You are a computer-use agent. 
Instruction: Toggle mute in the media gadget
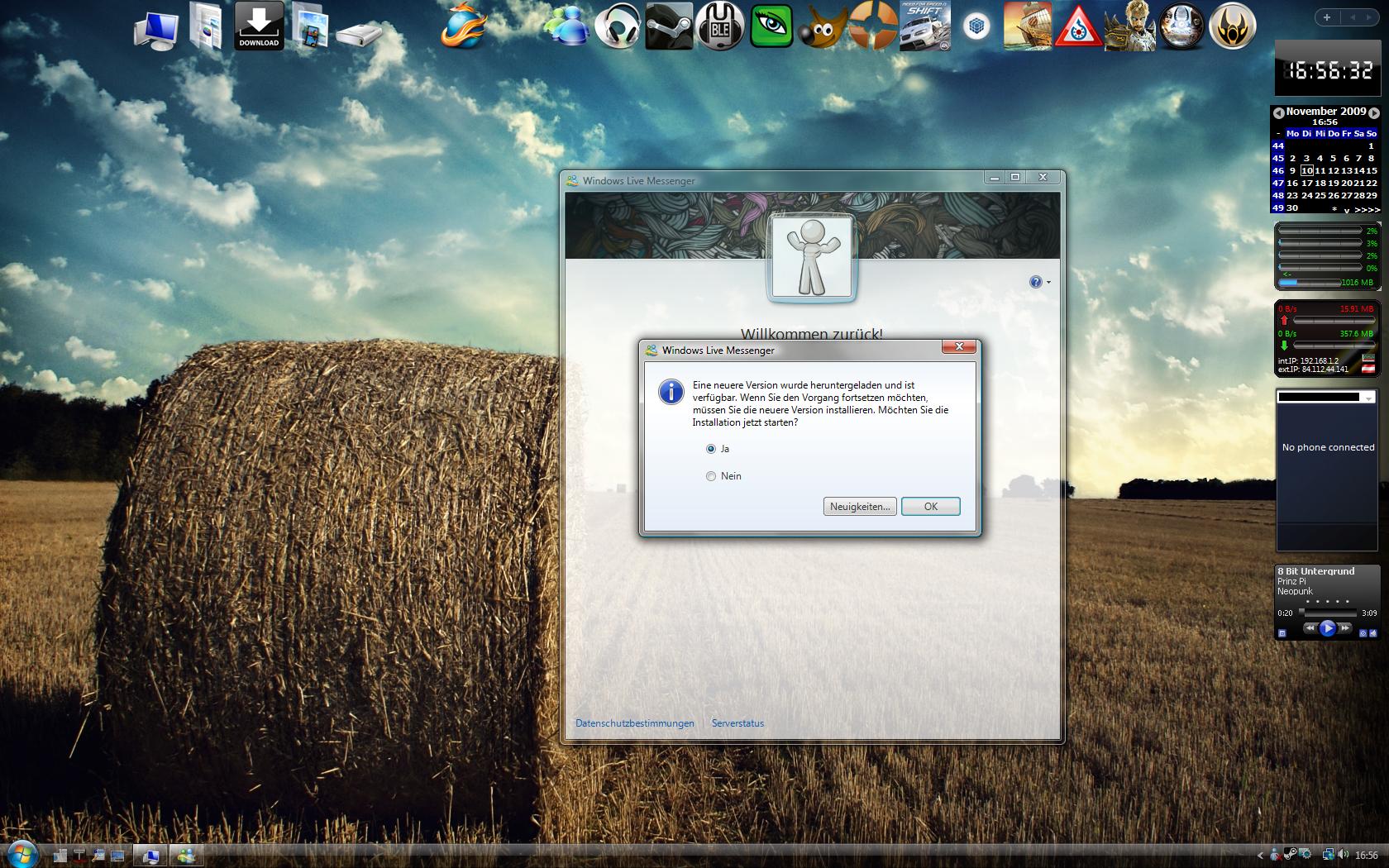(x=1372, y=633)
